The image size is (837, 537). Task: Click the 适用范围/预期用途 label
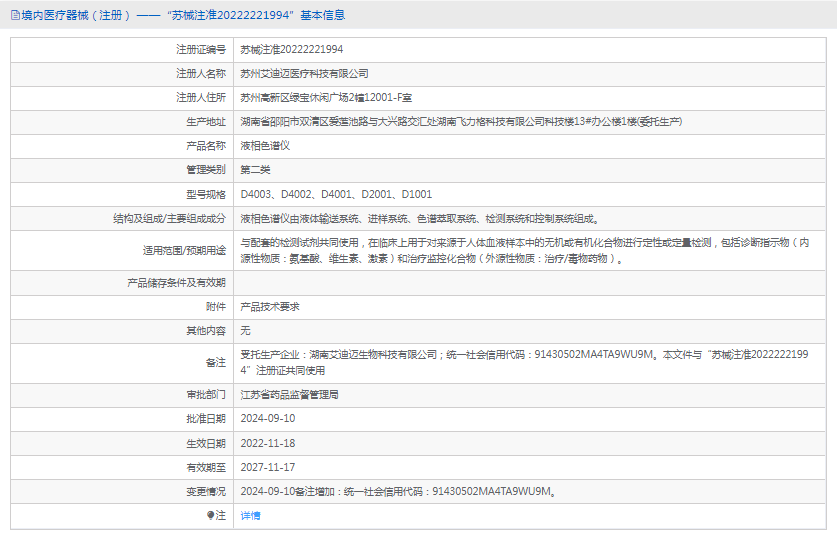(x=185, y=250)
